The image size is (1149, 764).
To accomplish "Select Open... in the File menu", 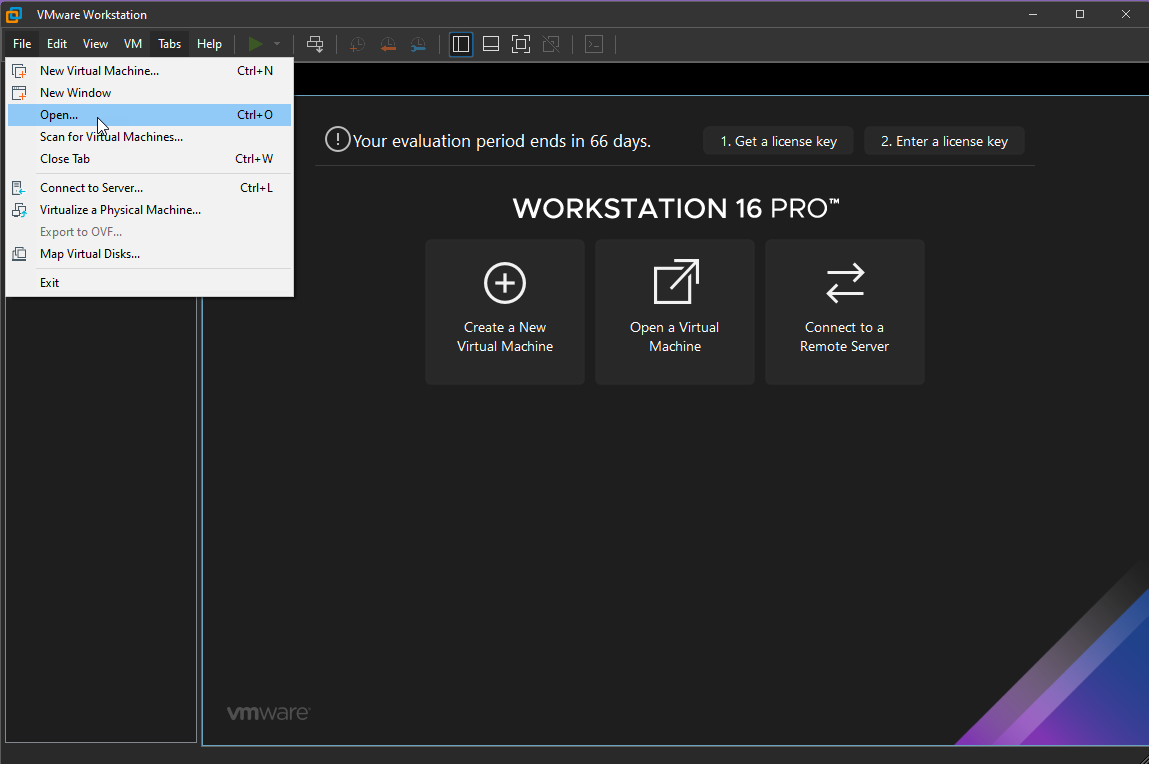I will pyautogui.click(x=59, y=115).
